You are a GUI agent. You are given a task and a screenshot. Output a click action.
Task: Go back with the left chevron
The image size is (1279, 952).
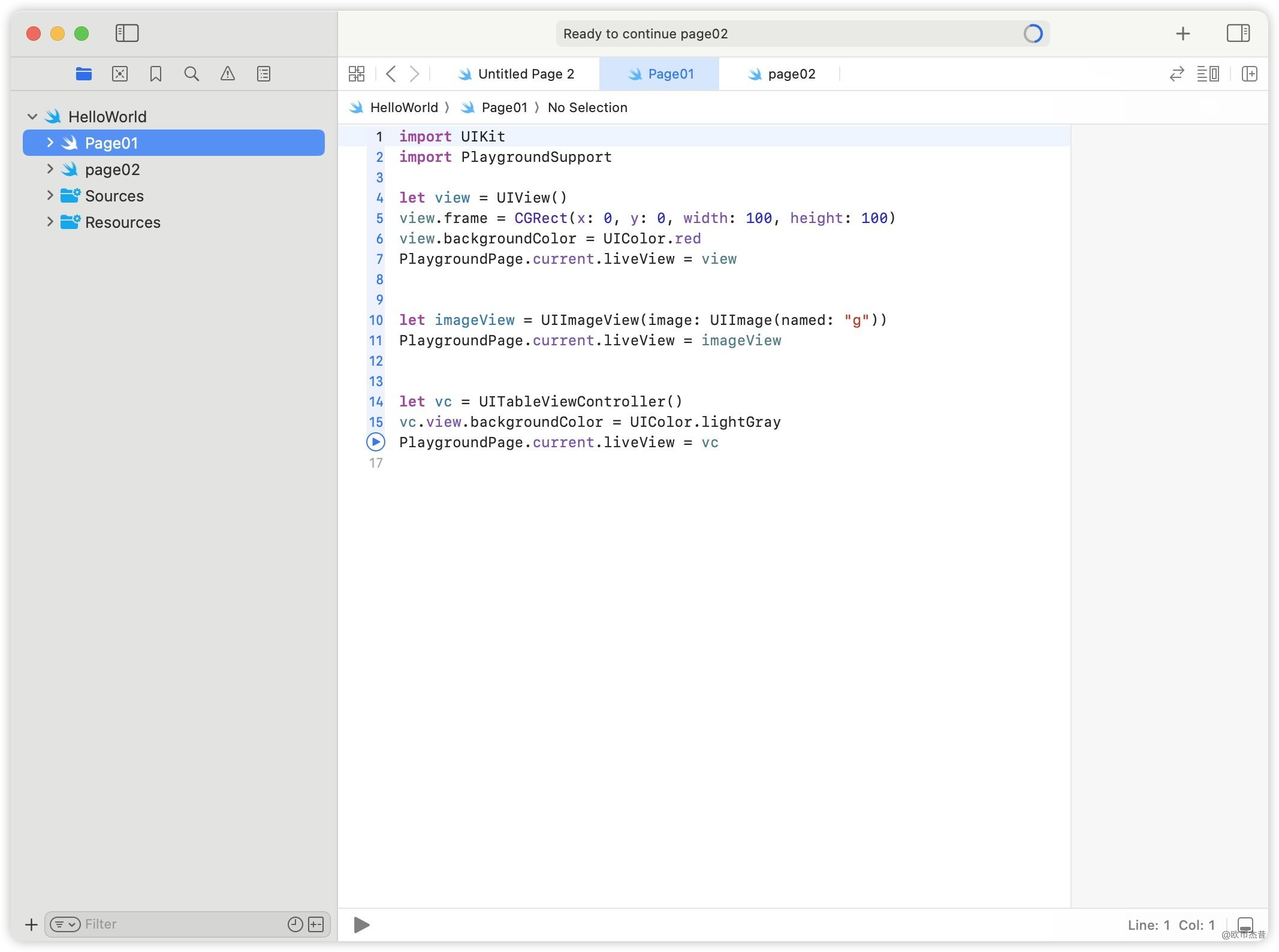coord(391,74)
